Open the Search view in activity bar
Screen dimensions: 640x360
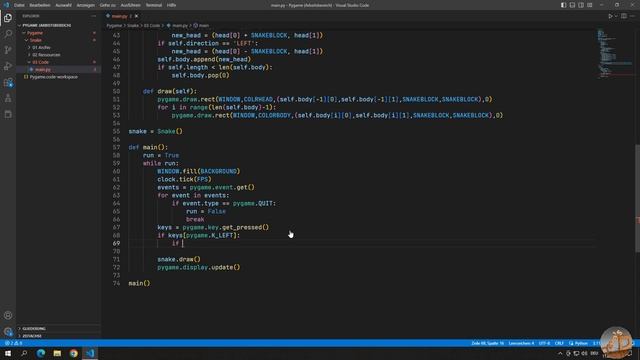(x=8, y=34)
